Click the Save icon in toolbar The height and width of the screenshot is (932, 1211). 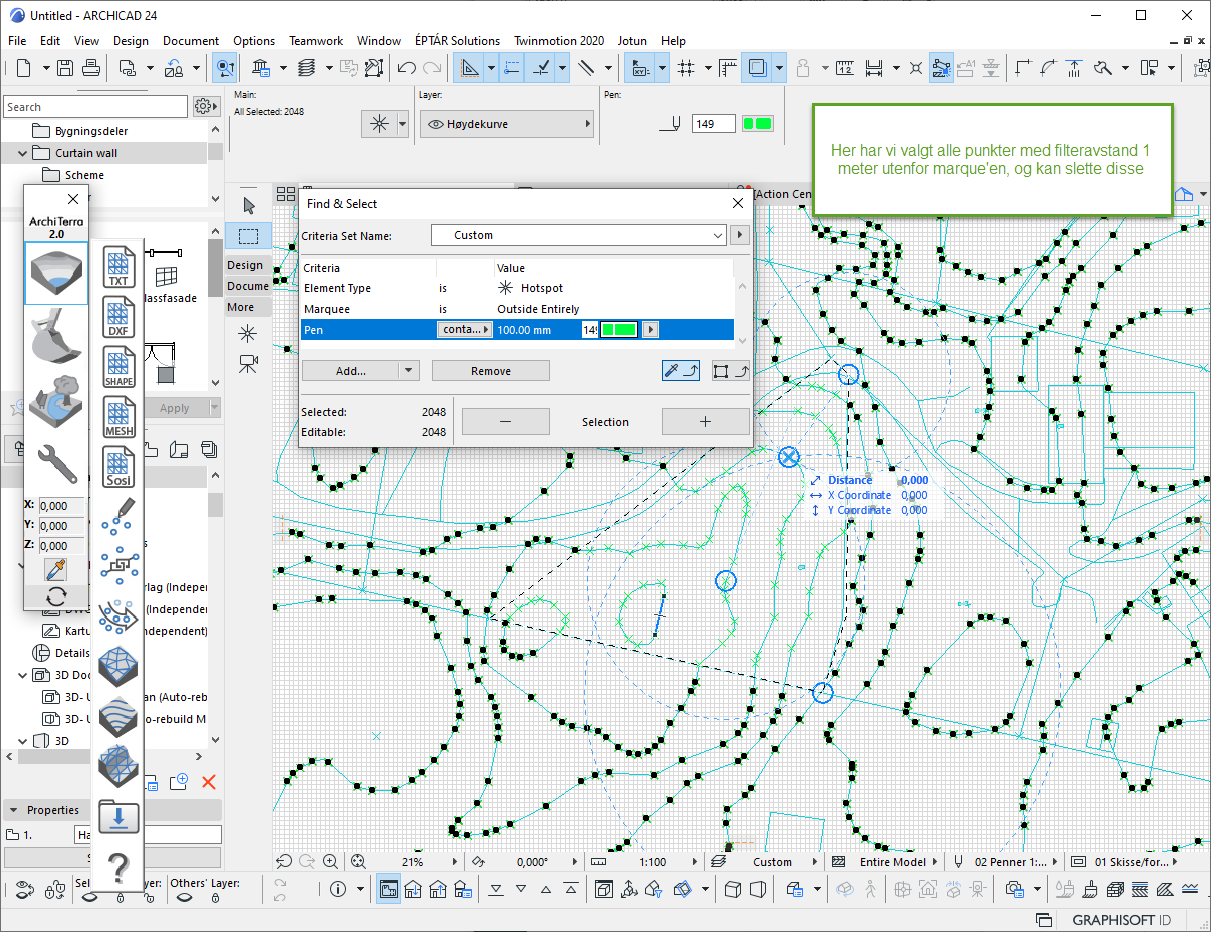click(x=65, y=68)
